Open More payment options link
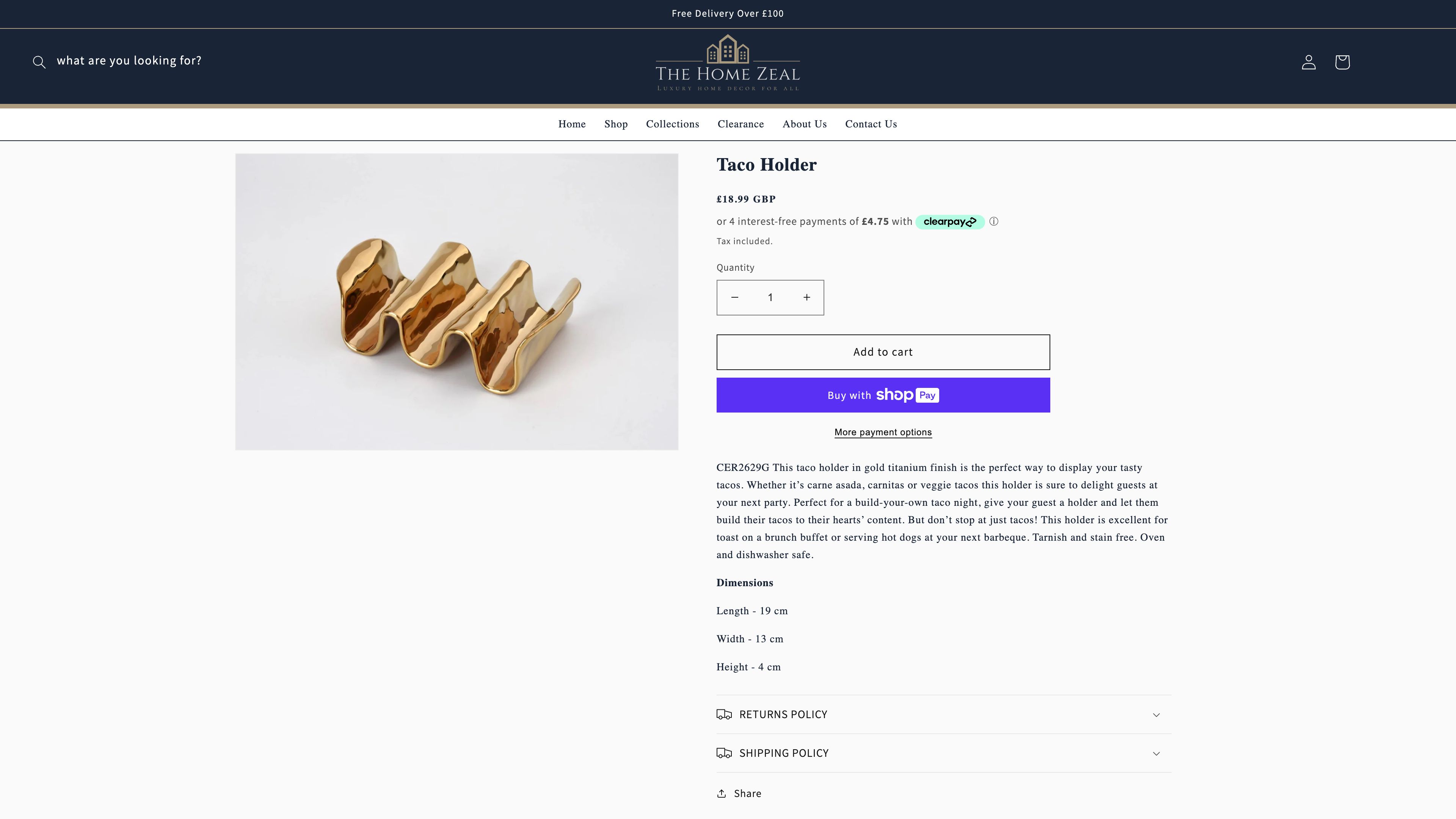Image resolution: width=1456 pixels, height=819 pixels. click(882, 432)
